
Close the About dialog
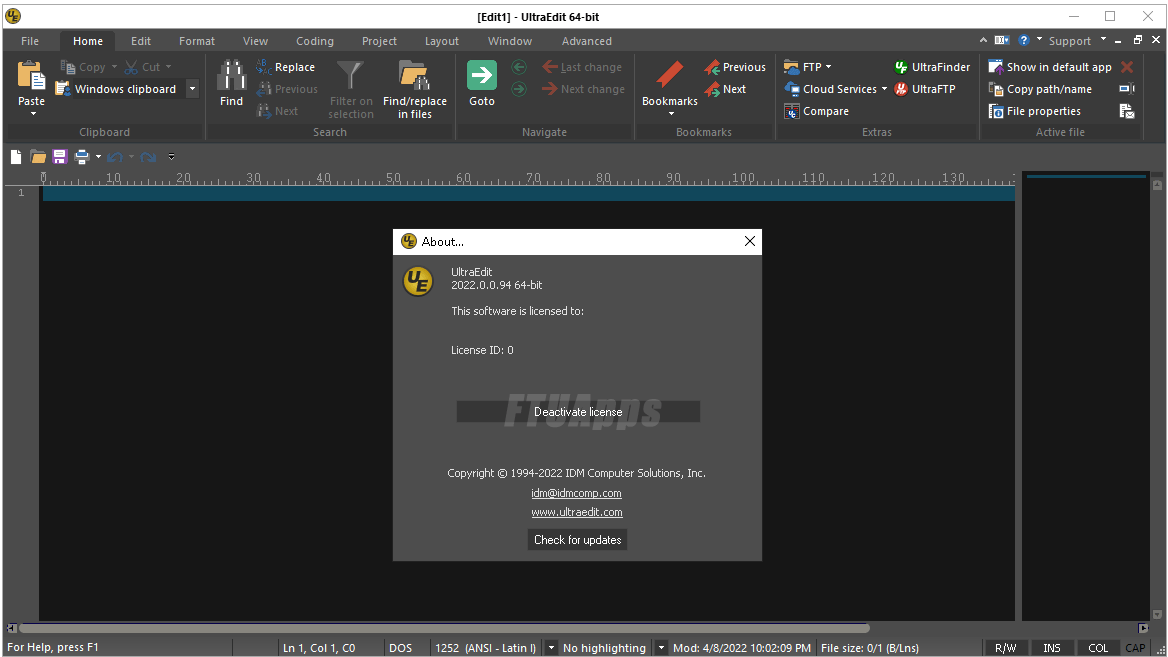tap(749, 241)
